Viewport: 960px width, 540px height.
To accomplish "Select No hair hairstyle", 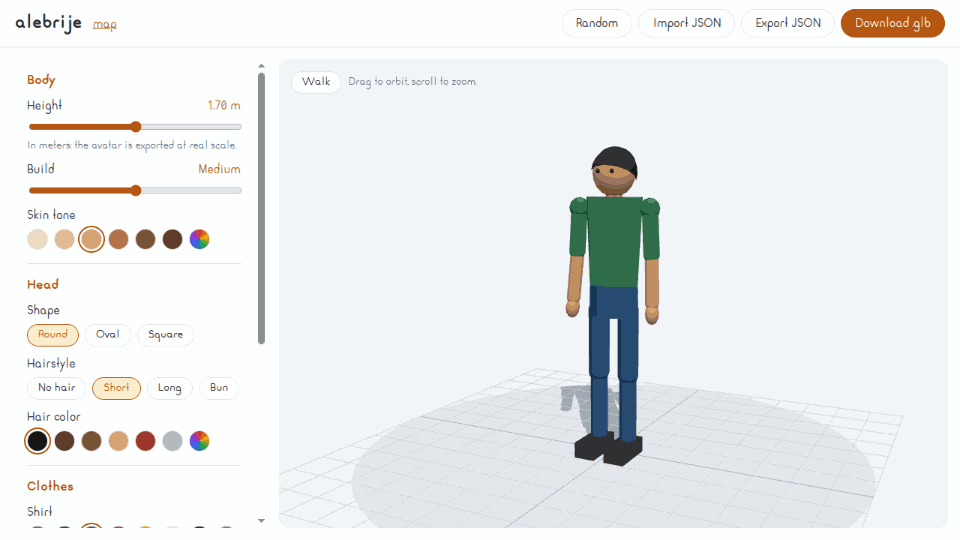I will [x=56, y=388].
